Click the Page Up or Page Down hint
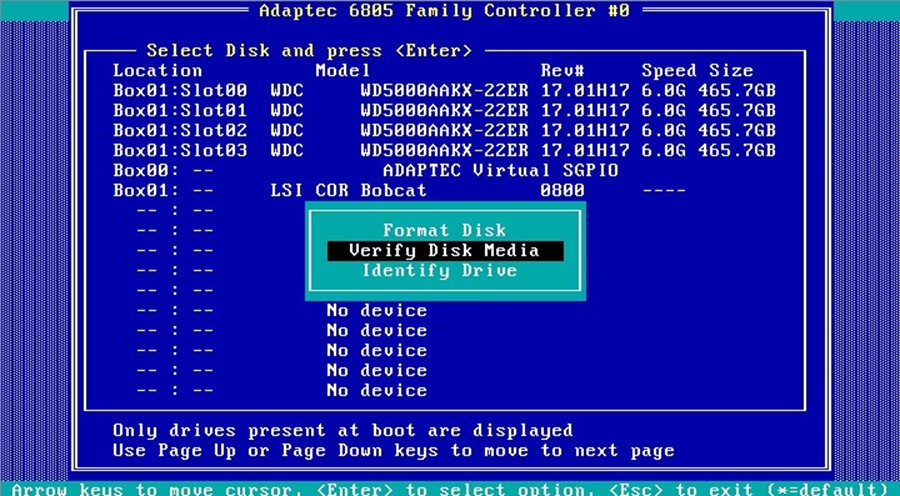 pos(393,451)
